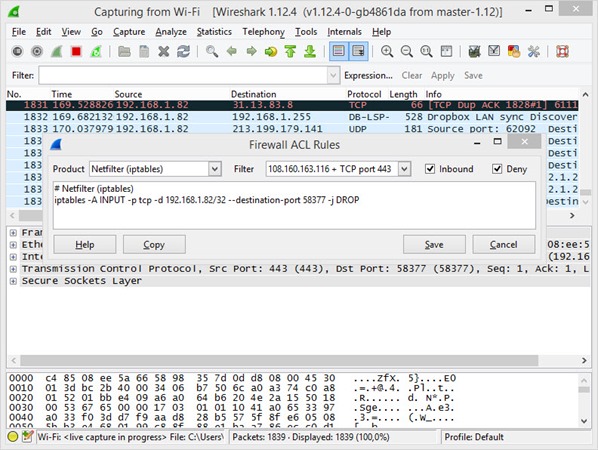Expand Transmission Control Protocol tree node
Screen dimensions: 598x450
pyautogui.click(x=13, y=269)
